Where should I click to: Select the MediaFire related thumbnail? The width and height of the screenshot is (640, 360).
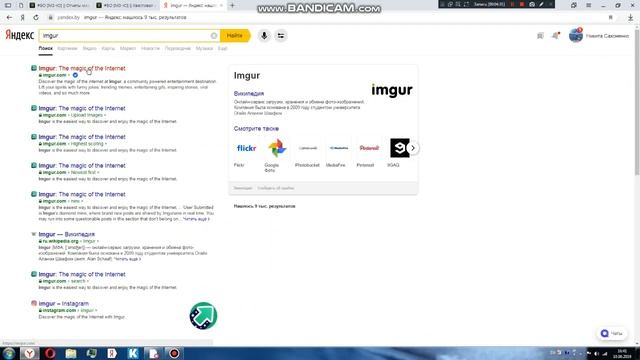point(338,148)
